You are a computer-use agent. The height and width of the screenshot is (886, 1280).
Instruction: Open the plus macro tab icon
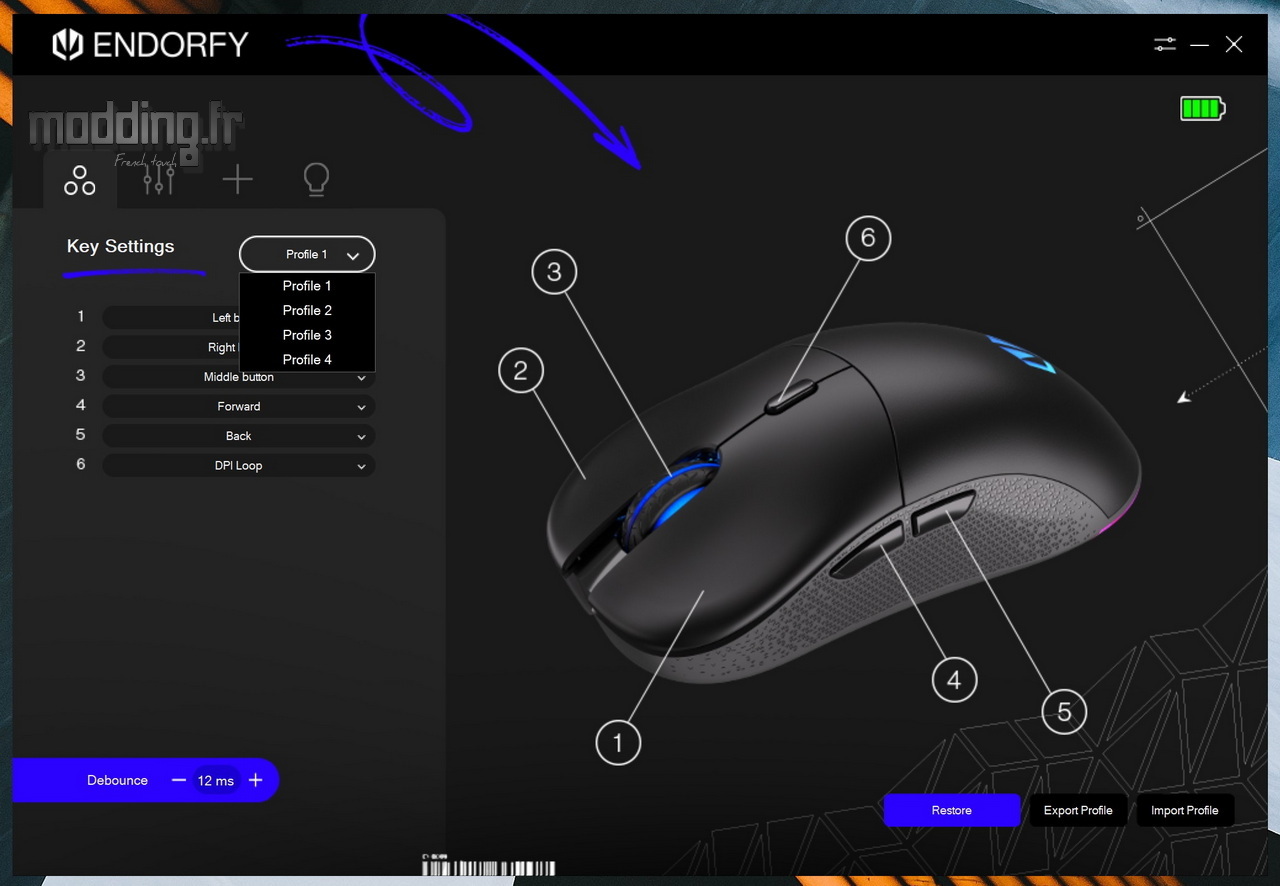(237, 180)
